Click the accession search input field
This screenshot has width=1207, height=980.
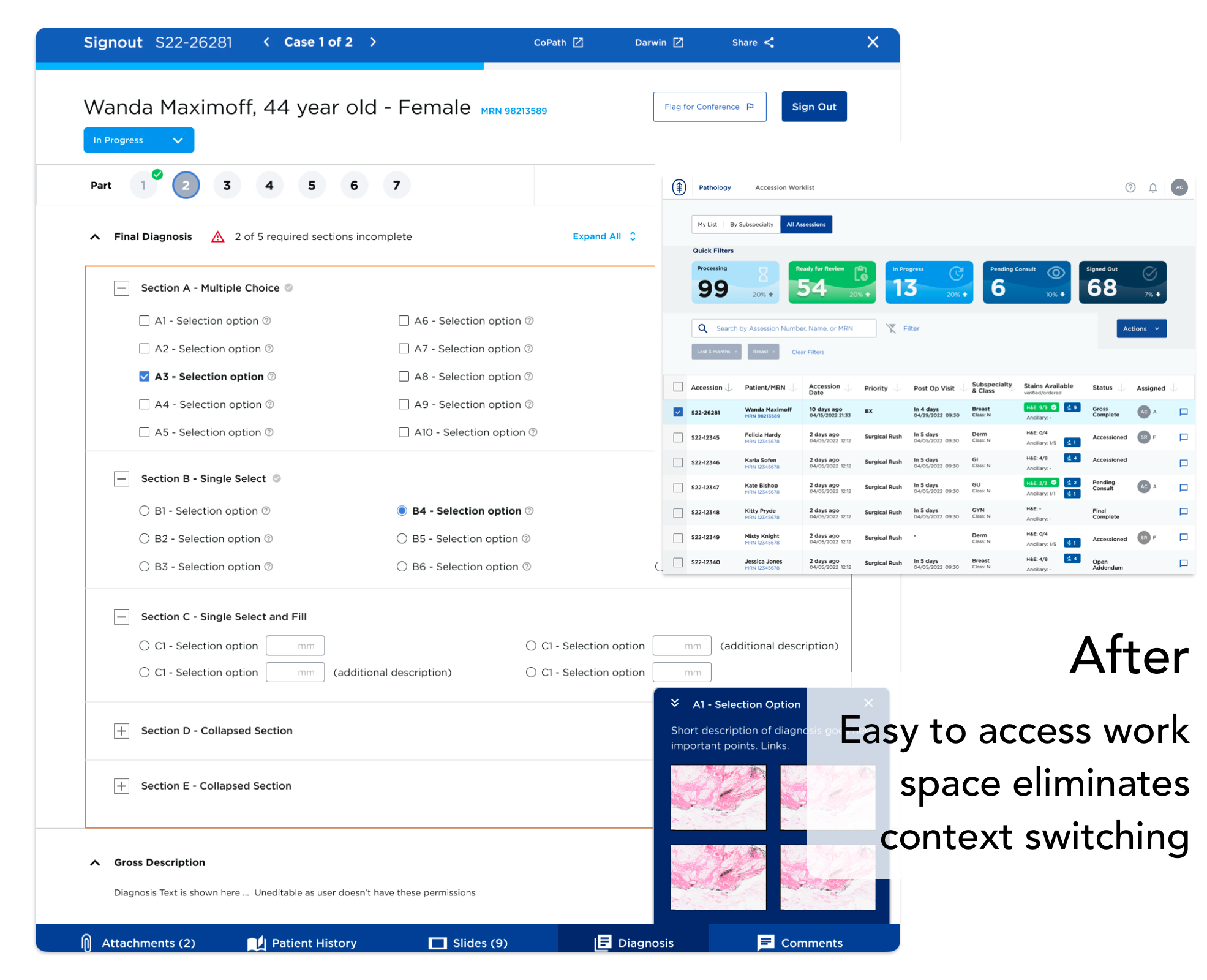[790, 328]
